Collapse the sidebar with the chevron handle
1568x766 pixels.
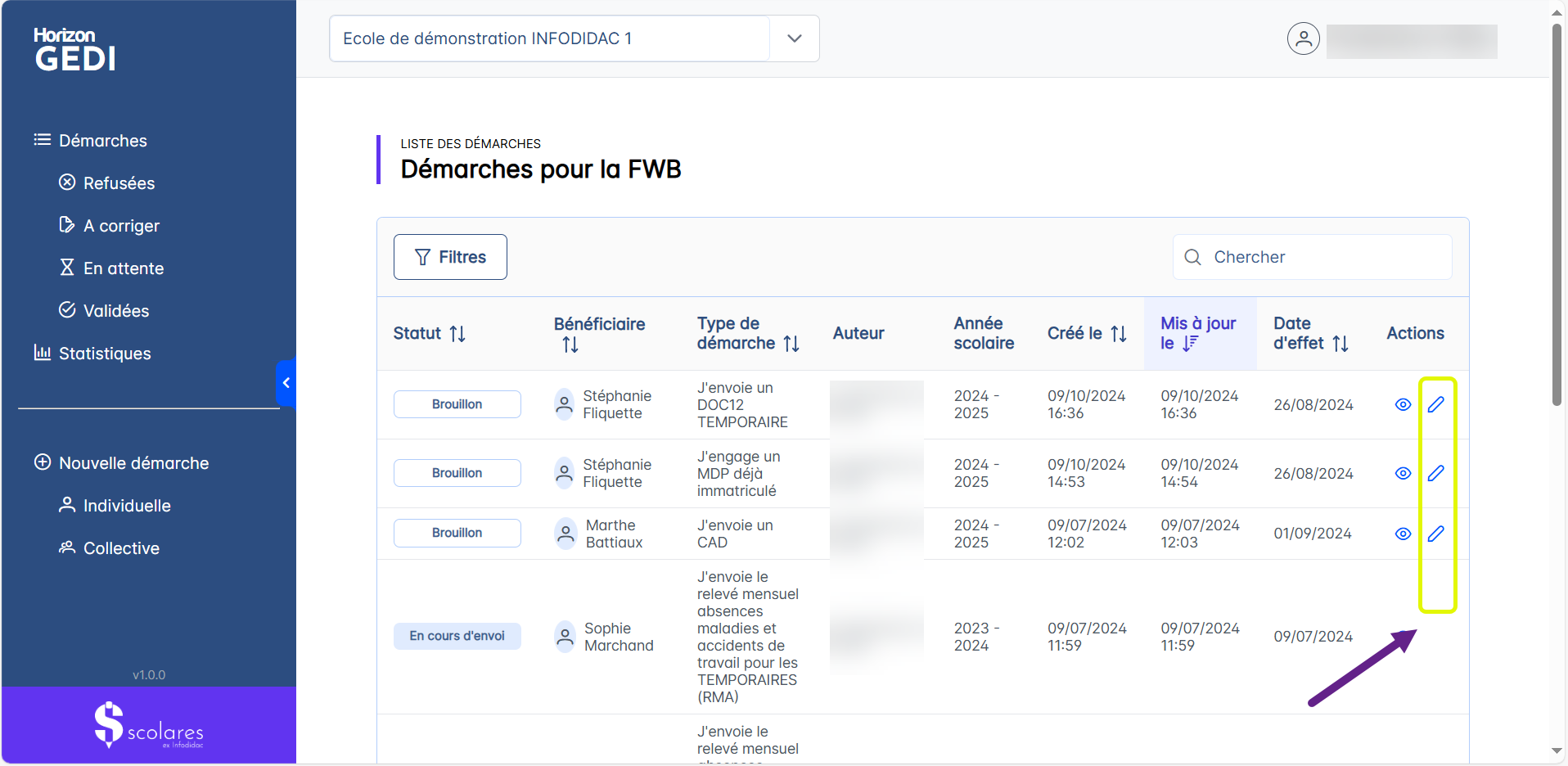coord(286,382)
